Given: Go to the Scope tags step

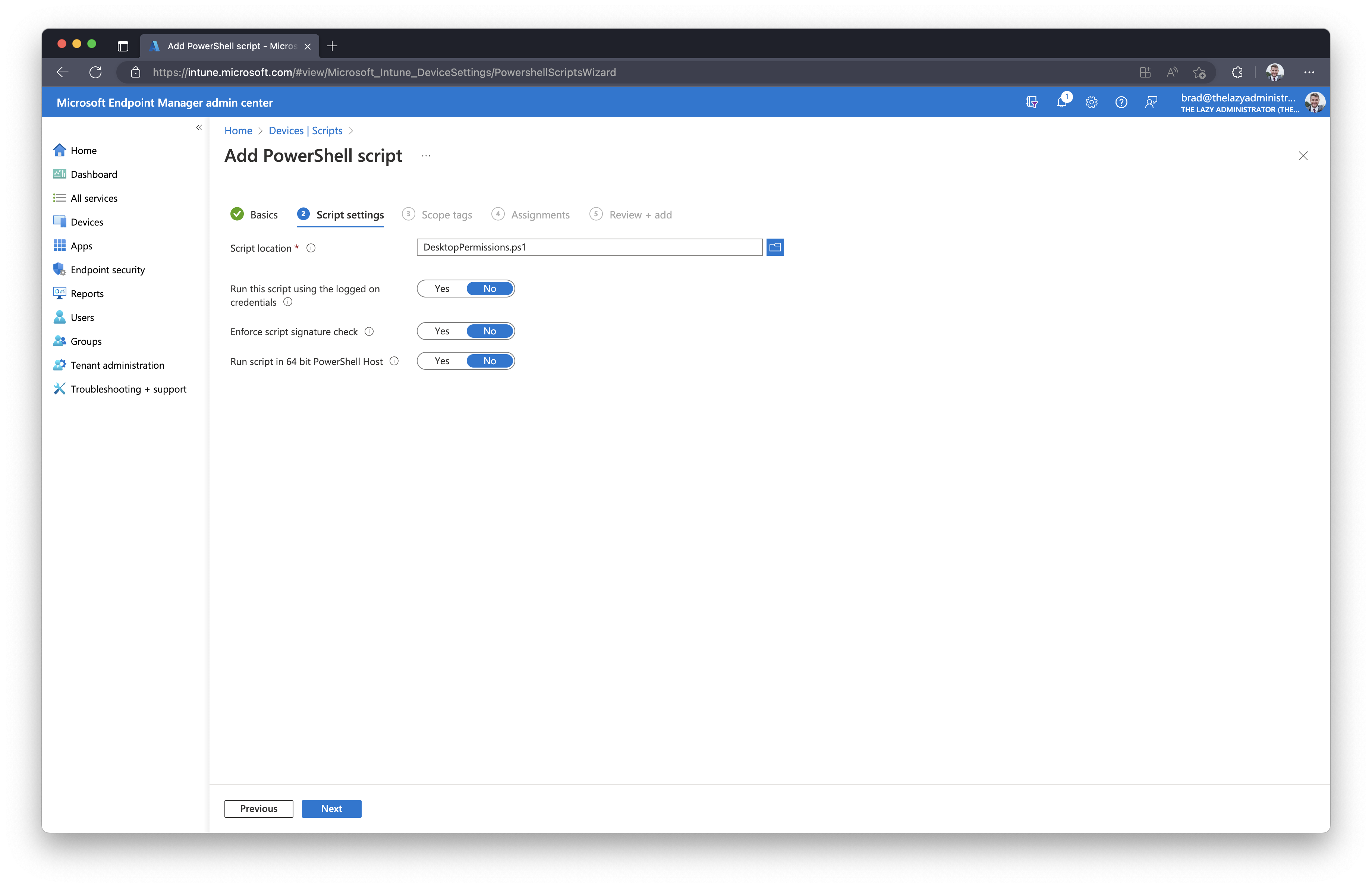Looking at the screenshot, I should click(437, 214).
